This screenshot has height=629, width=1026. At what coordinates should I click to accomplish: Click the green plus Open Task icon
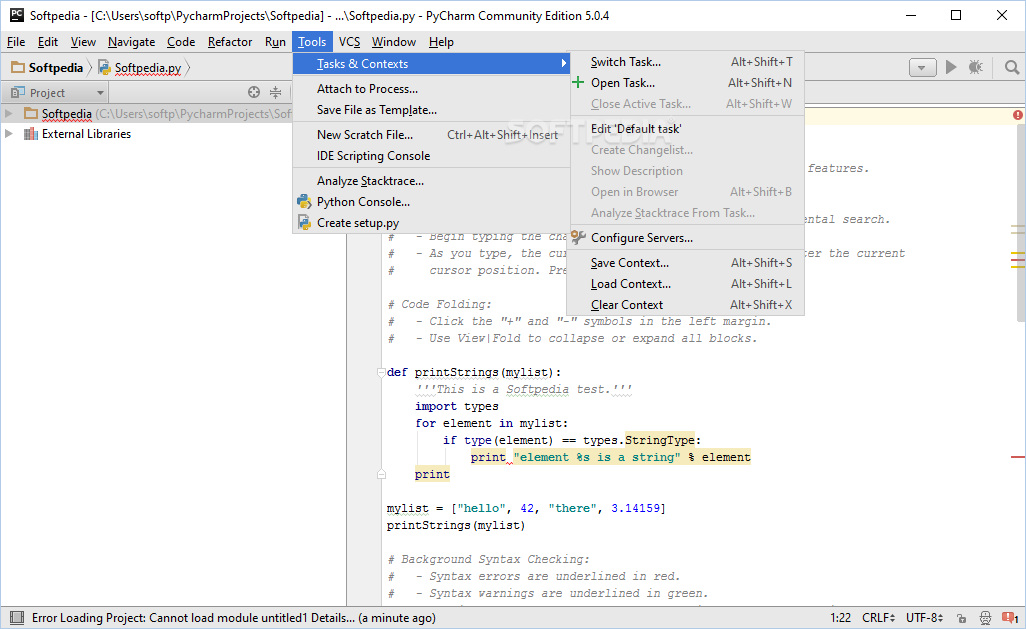coord(578,82)
